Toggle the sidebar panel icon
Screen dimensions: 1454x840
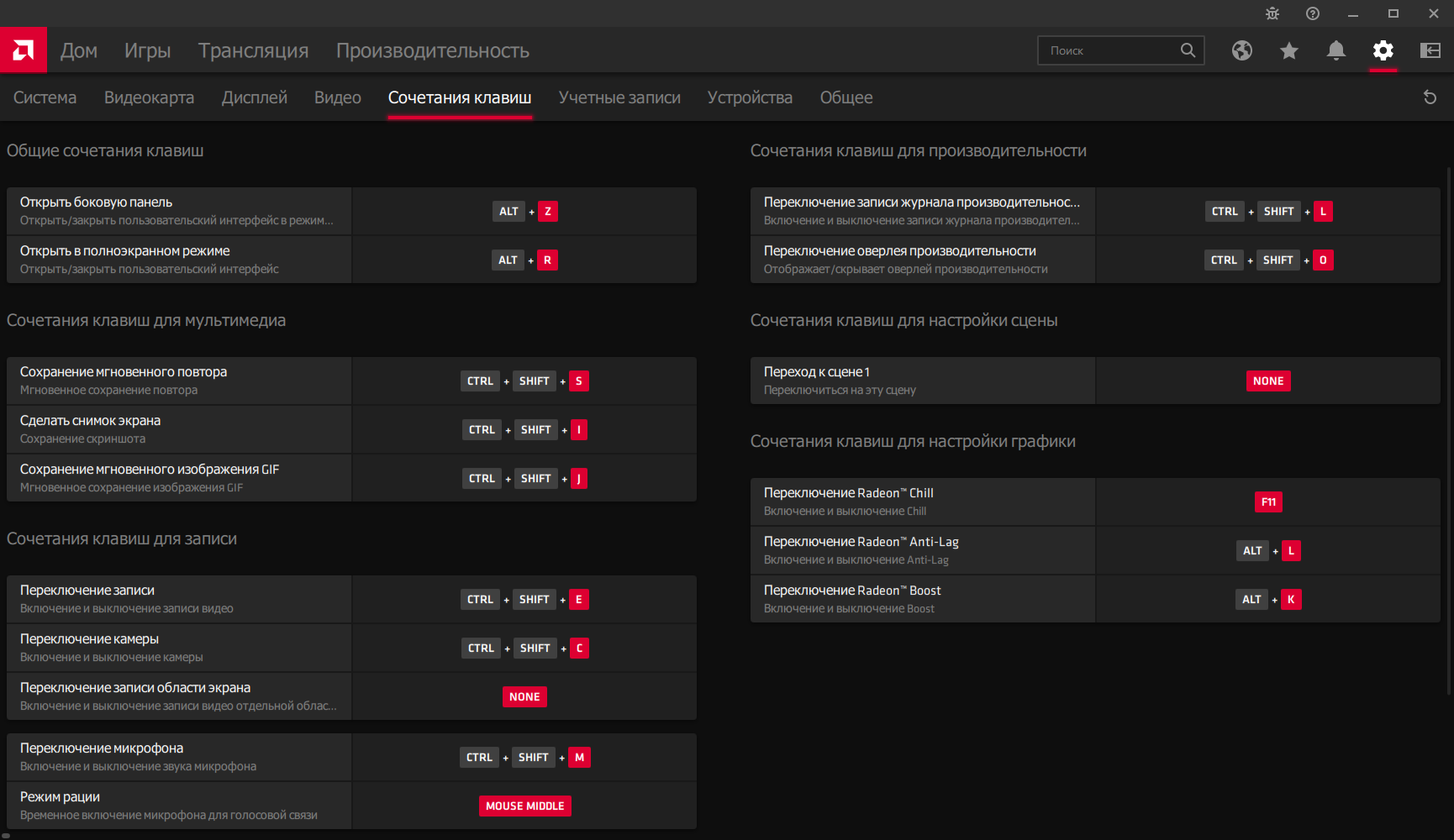(1430, 50)
